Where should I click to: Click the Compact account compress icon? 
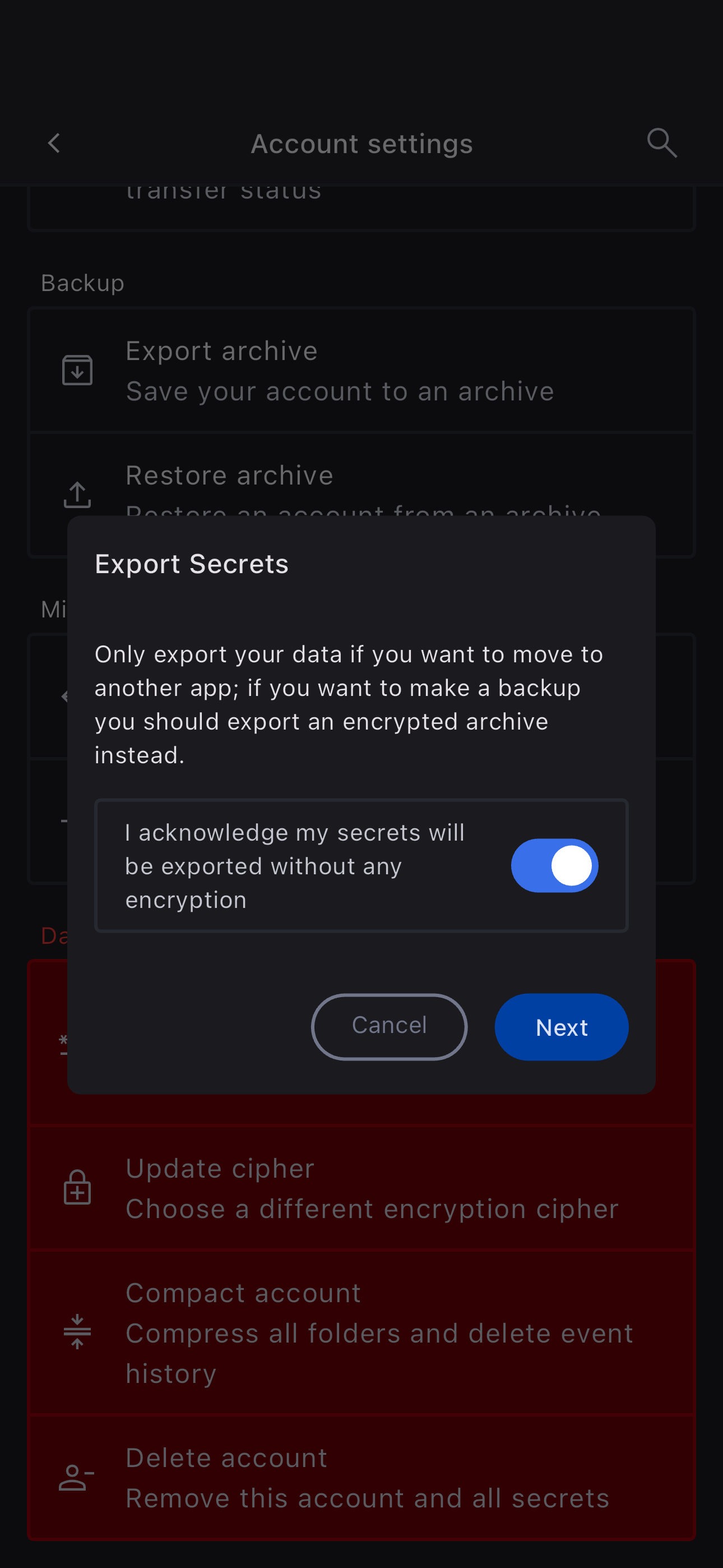[77, 1332]
